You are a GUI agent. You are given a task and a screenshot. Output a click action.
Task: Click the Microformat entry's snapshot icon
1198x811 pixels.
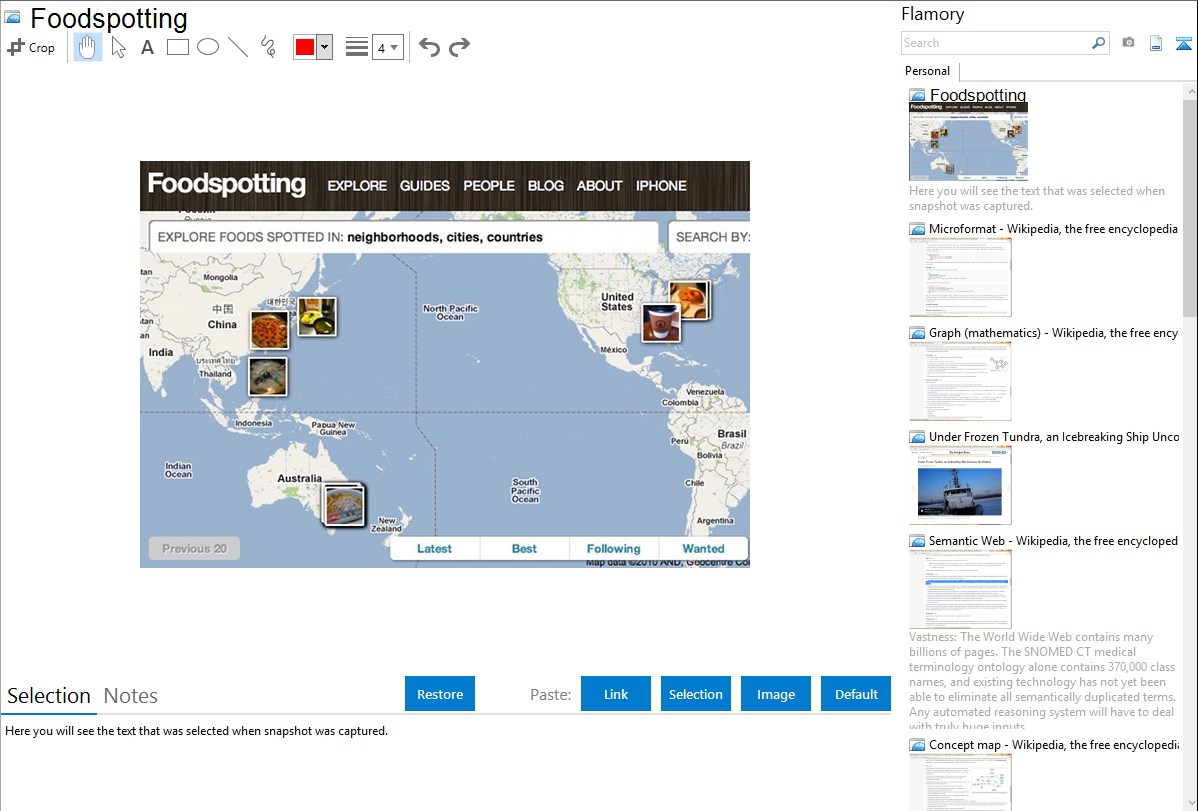pyautogui.click(x=917, y=229)
